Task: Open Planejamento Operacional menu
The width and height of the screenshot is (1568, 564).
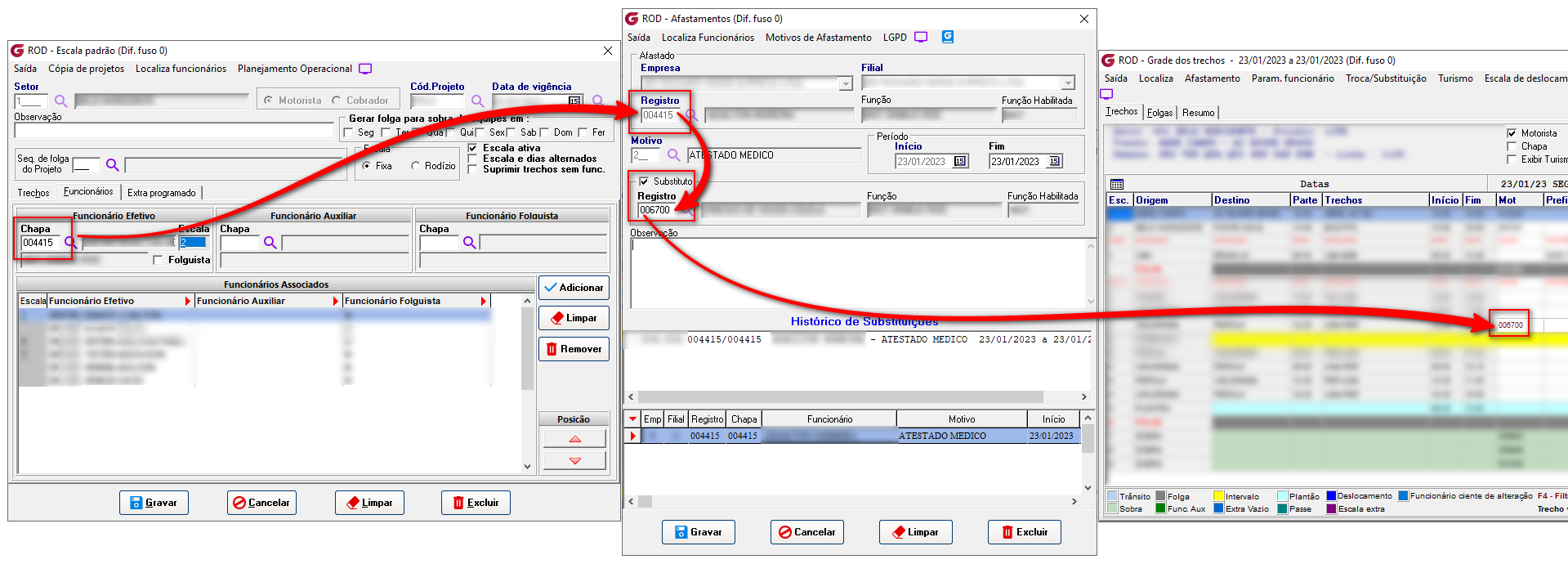Action: 295,69
